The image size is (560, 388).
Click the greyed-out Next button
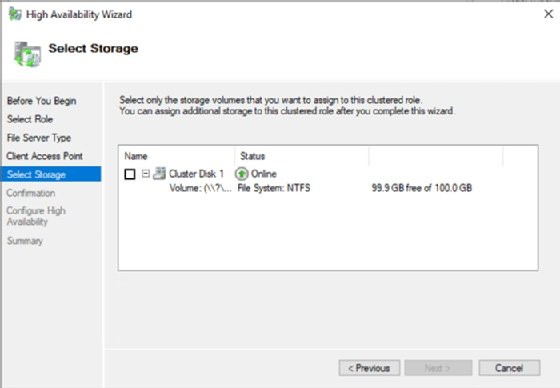pyautogui.click(x=438, y=368)
